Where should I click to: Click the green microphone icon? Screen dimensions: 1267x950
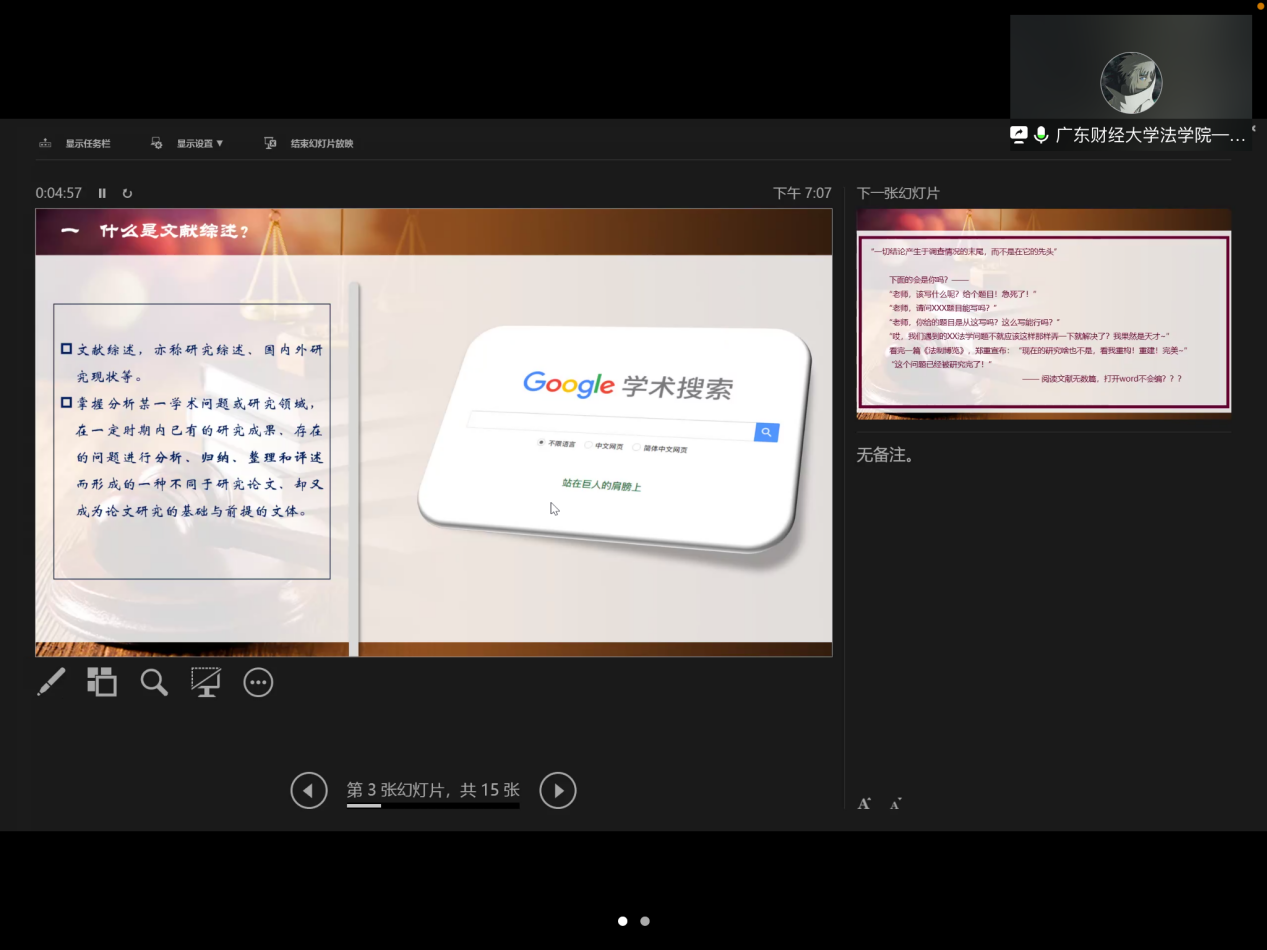point(1041,135)
